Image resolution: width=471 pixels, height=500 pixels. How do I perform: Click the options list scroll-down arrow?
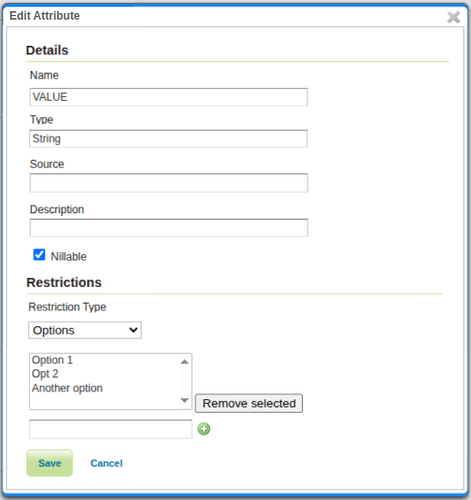[184, 400]
